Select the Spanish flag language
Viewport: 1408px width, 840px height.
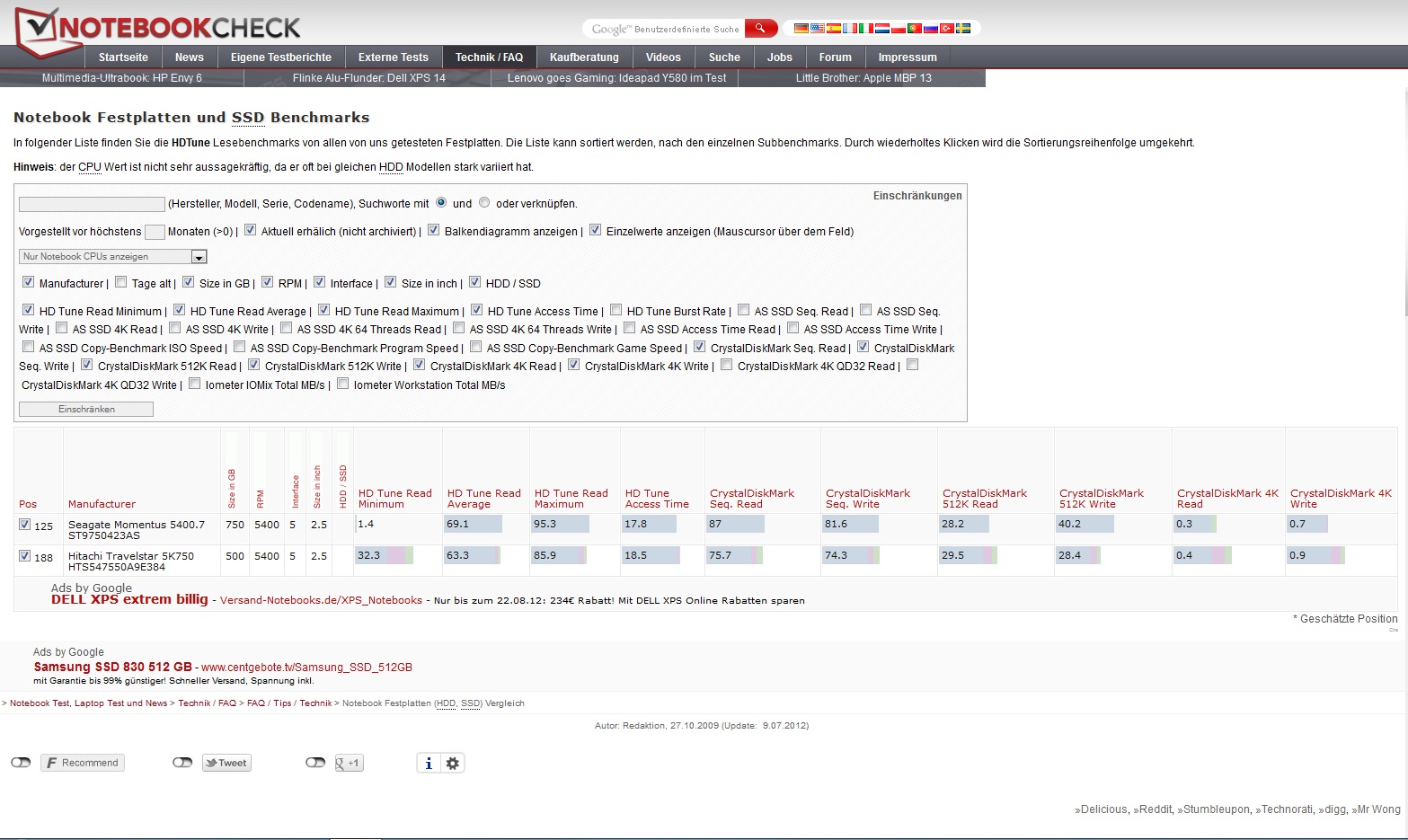tap(834, 29)
